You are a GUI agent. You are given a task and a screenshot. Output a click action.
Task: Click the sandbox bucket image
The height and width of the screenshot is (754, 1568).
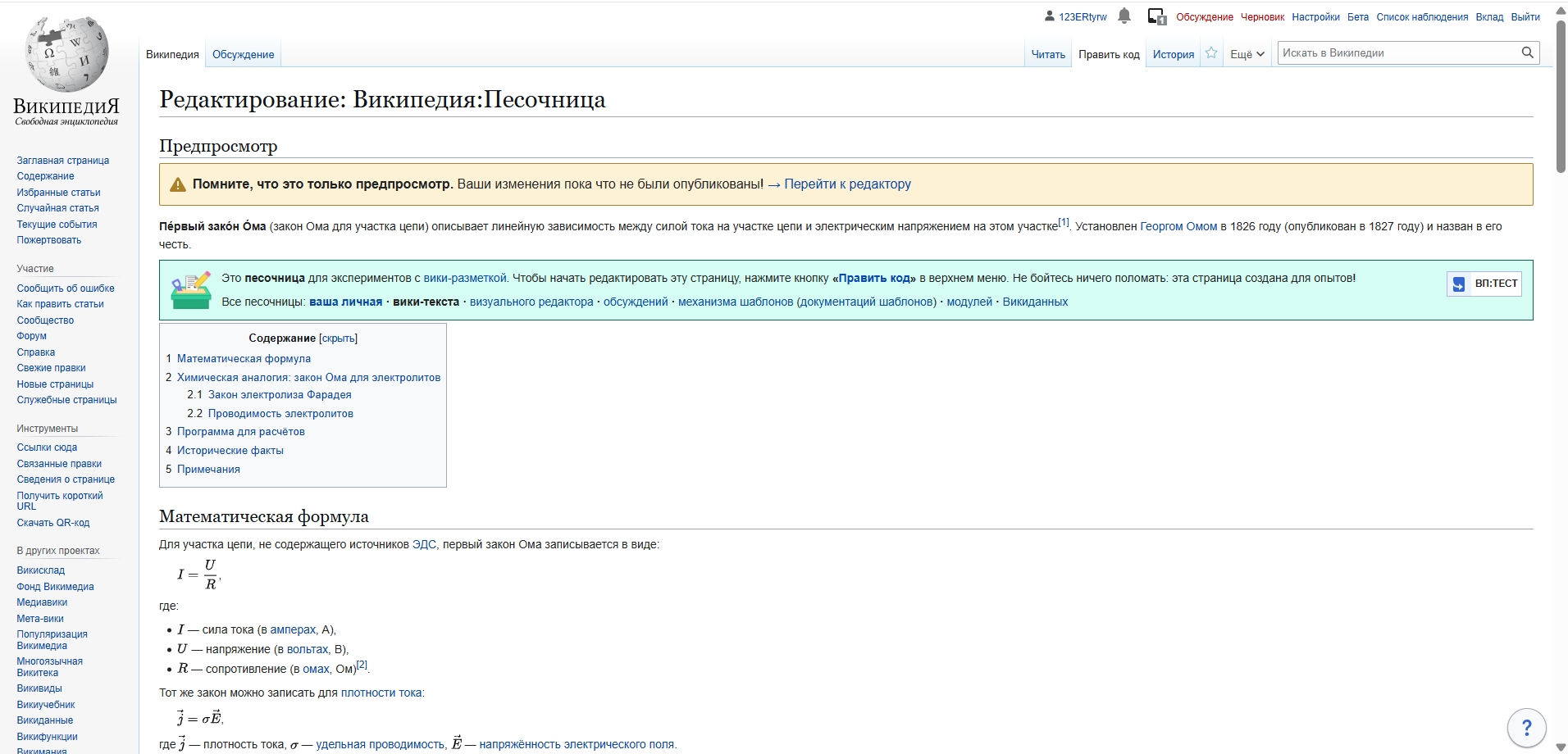click(x=191, y=290)
